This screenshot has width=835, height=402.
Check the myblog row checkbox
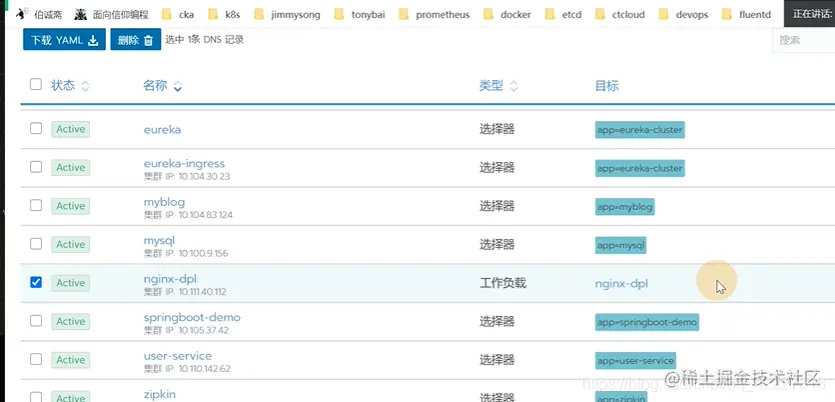36,205
